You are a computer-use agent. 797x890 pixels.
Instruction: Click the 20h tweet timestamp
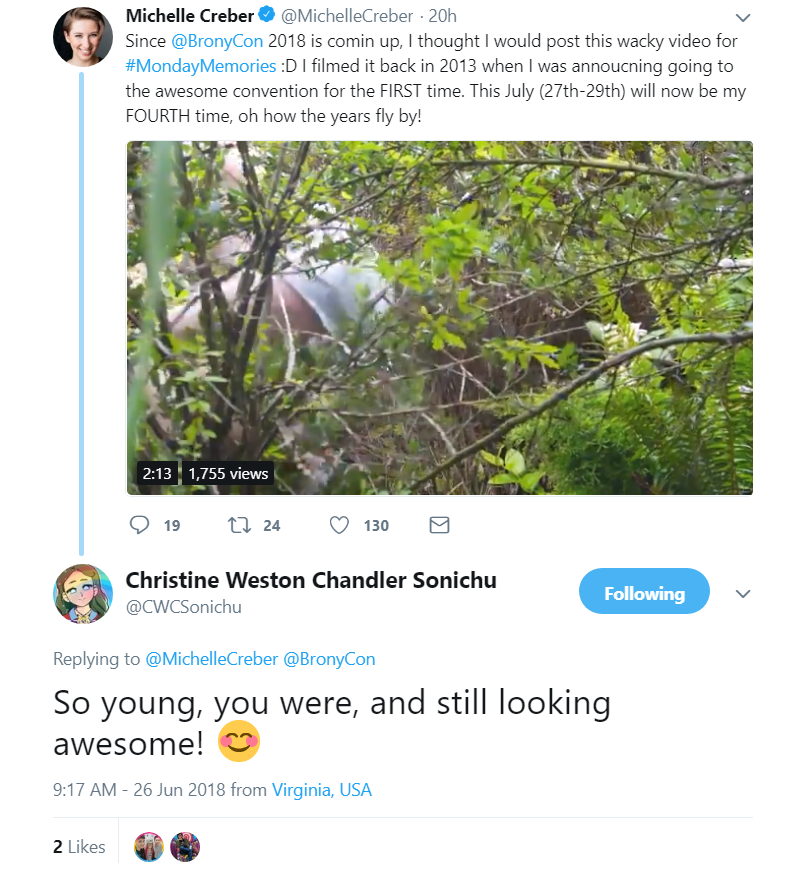442,16
